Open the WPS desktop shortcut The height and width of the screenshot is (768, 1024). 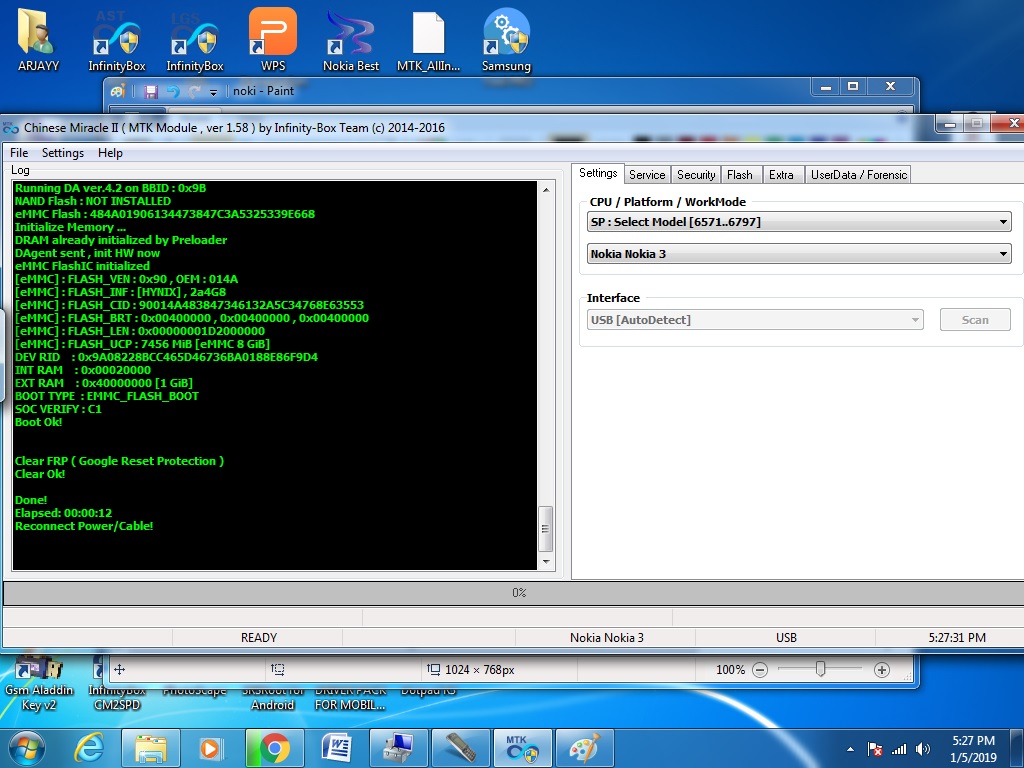point(273,39)
